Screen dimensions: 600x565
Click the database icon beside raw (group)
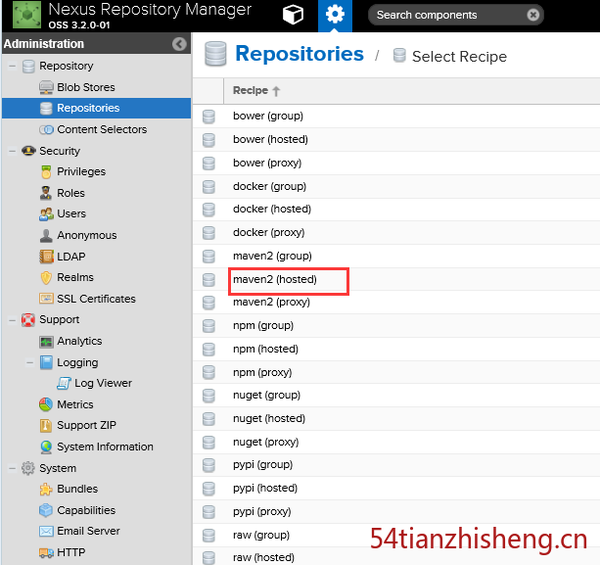pyautogui.click(x=209, y=536)
